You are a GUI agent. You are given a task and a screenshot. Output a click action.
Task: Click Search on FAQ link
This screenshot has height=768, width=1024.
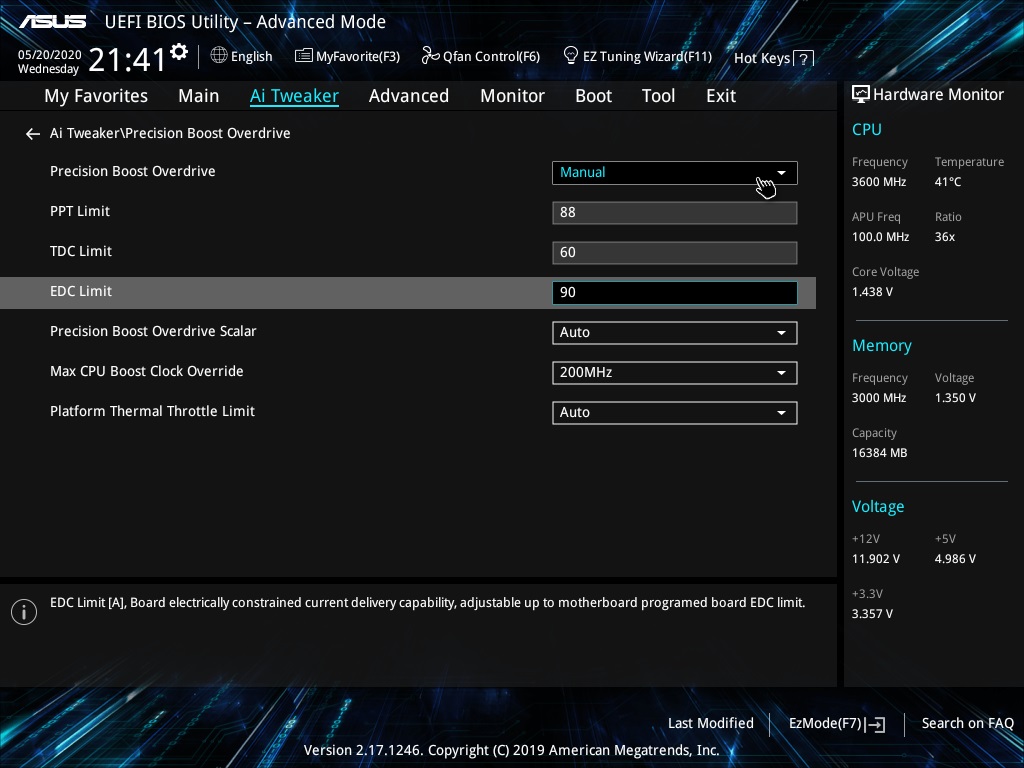pos(968,724)
